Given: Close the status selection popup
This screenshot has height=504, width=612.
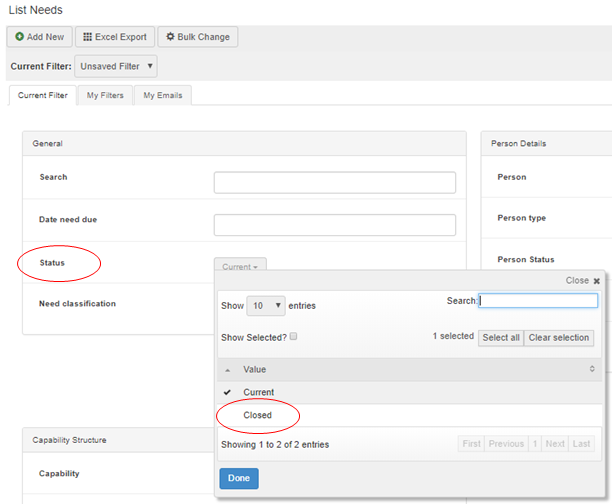Looking at the screenshot, I should click(583, 281).
